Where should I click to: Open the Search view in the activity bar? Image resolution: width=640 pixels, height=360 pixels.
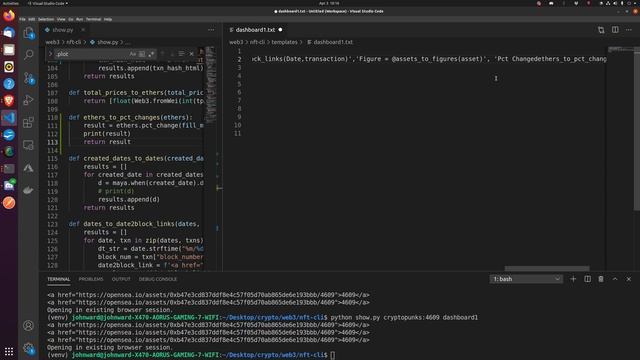click(x=29, y=54)
